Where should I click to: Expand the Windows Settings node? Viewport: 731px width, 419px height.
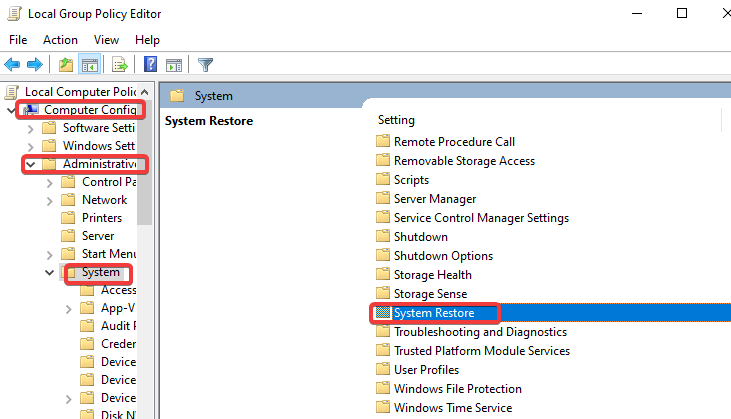[x=31, y=147]
